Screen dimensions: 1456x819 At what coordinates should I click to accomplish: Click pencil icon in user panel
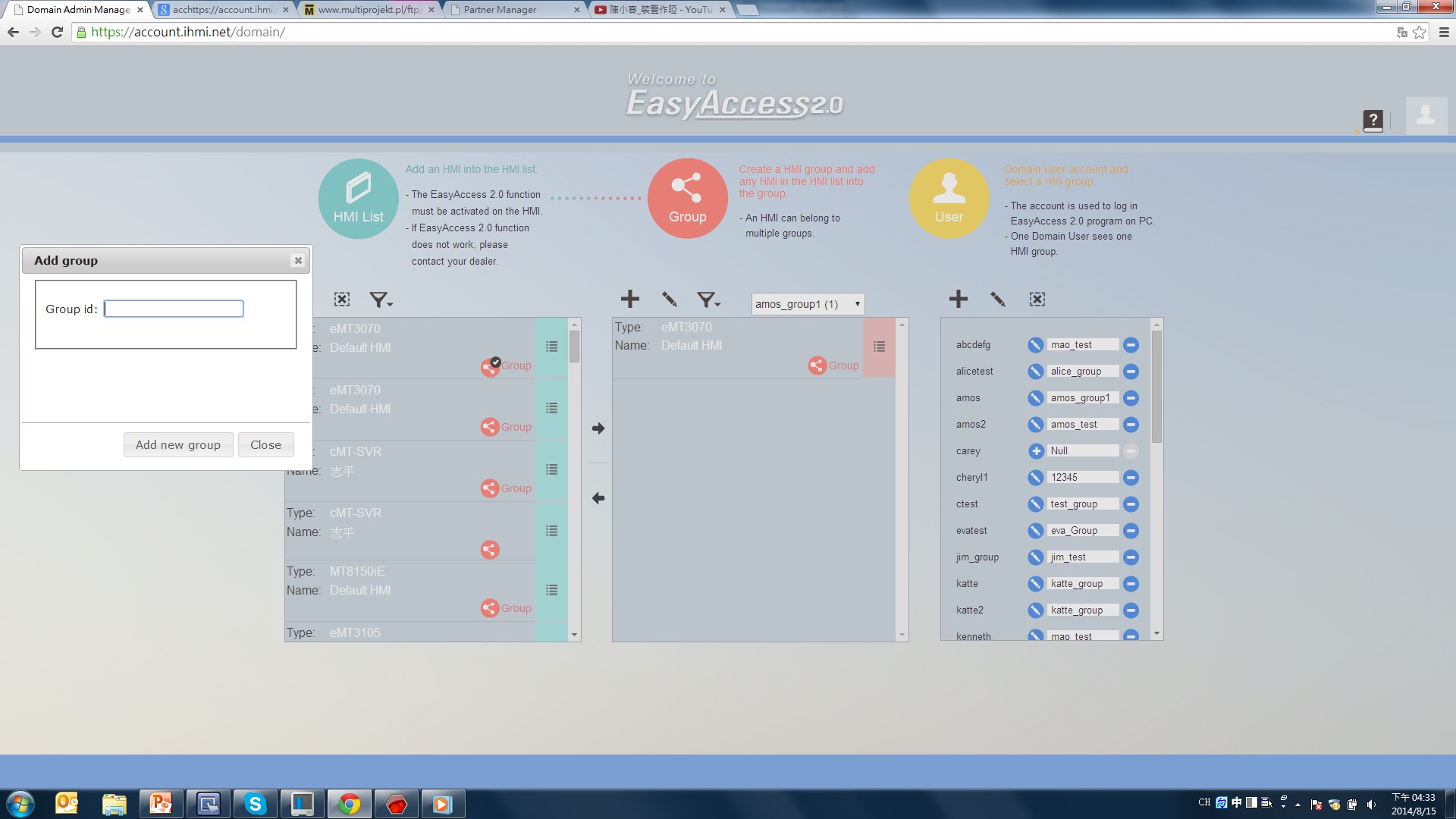click(997, 300)
